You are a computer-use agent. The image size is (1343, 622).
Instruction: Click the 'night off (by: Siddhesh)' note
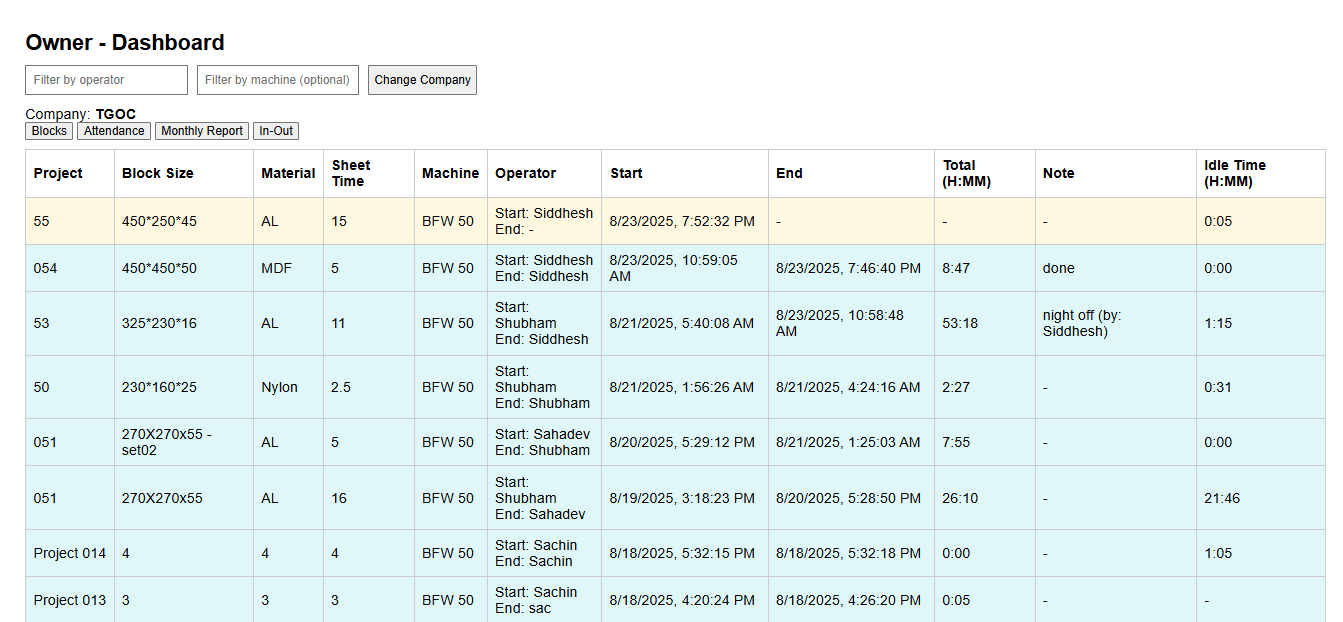tap(1081, 323)
